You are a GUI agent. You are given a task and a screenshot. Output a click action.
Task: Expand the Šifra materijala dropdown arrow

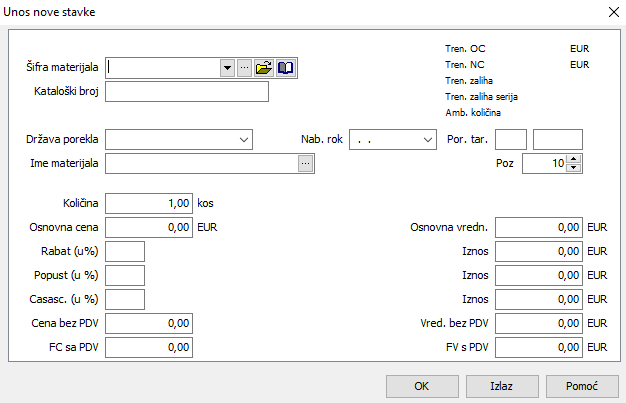coord(227,67)
